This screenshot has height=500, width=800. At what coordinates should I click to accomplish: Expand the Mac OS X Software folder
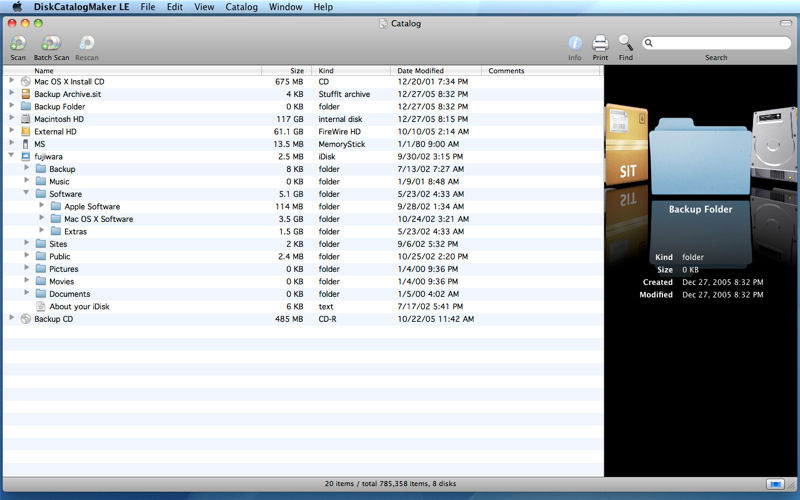tap(42, 218)
